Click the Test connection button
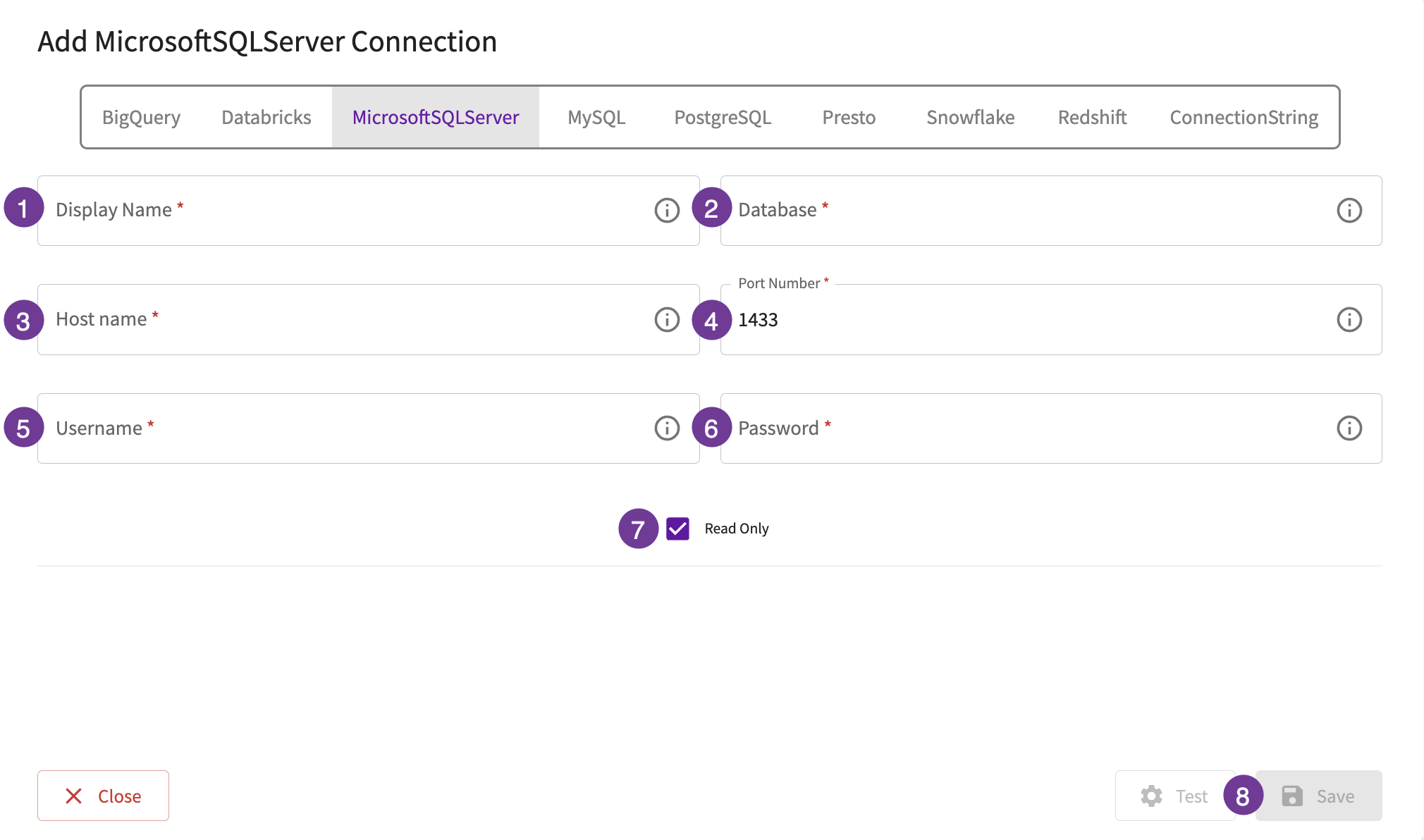 click(1174, 796)
